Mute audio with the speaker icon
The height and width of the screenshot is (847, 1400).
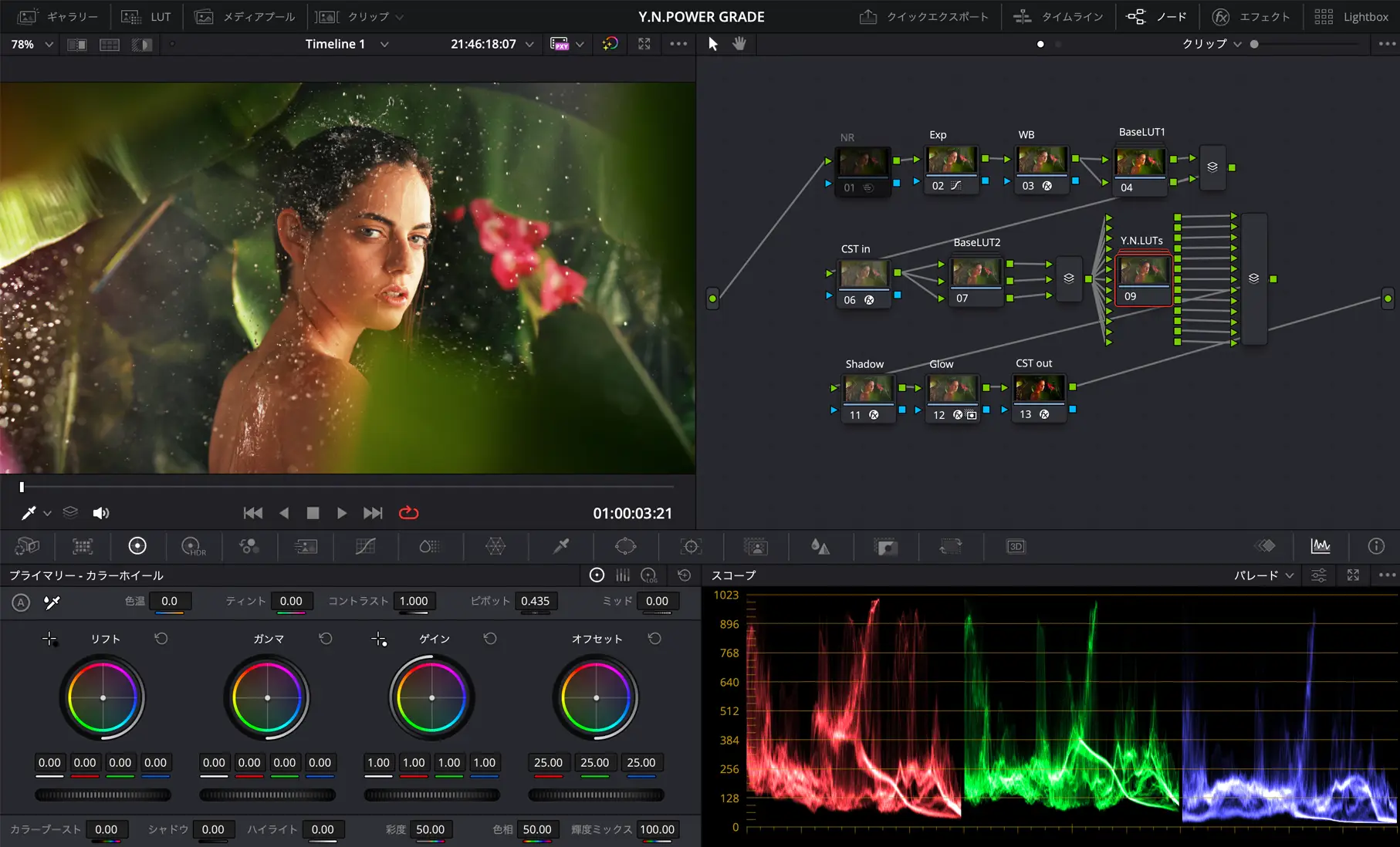click(100, 513)
